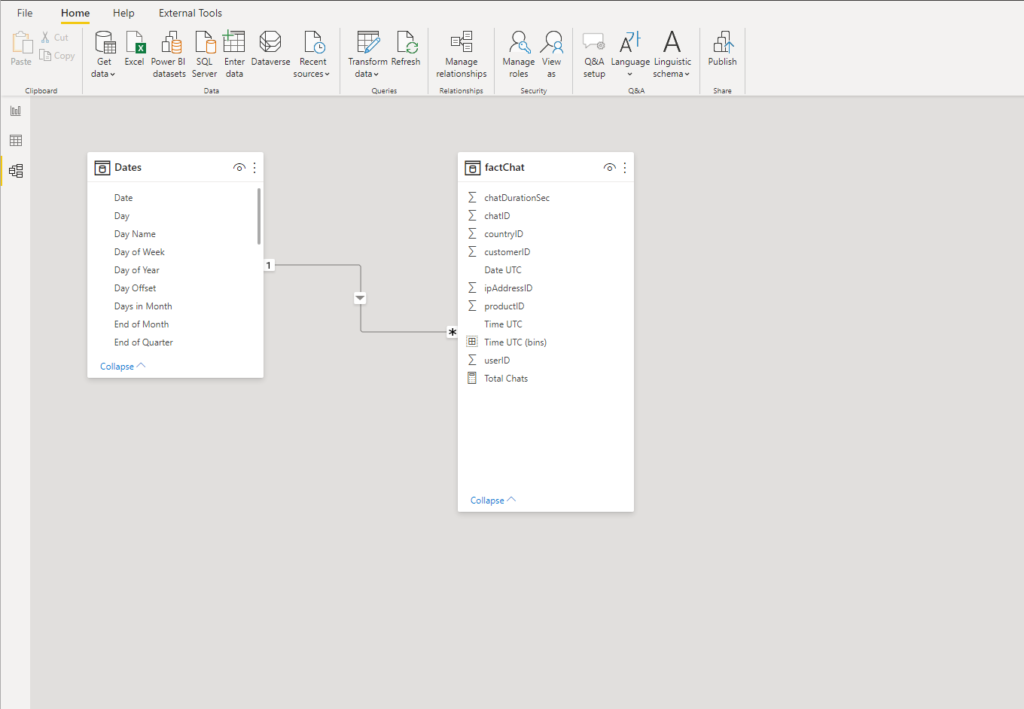Image resolution: width=1024 pixels, height=709 pixels.
Task: Open more options for Dates table
Action: coord(255,168)
